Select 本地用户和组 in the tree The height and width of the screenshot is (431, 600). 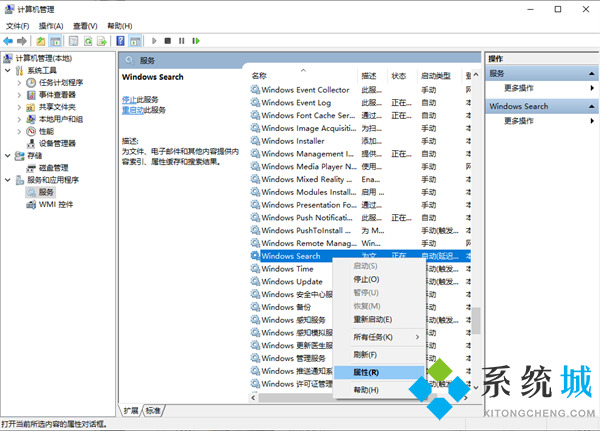(x=61, y=119)
